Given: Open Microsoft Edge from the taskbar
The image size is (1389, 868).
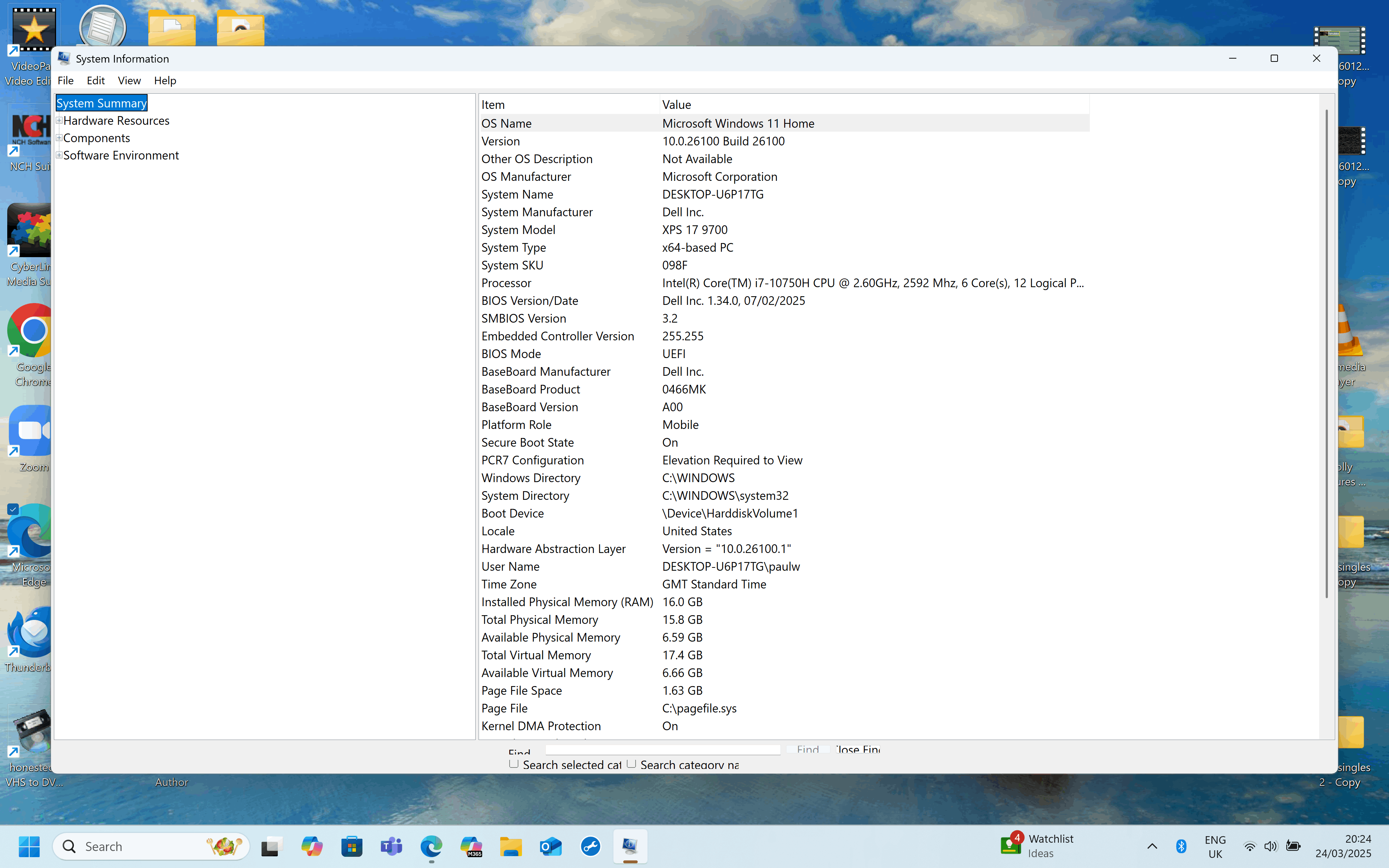Looking at the screenshot, I should tap(431, 846).
